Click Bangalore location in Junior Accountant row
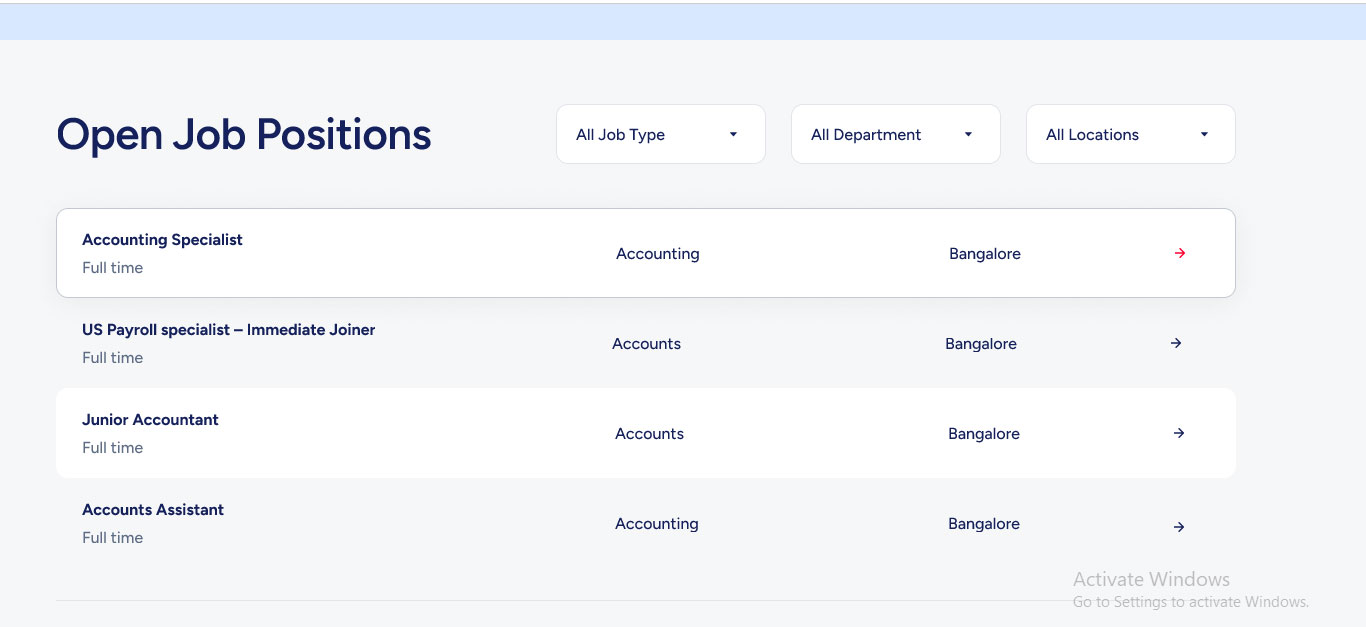The image size is (1366, 627). (x=983, y=434)
